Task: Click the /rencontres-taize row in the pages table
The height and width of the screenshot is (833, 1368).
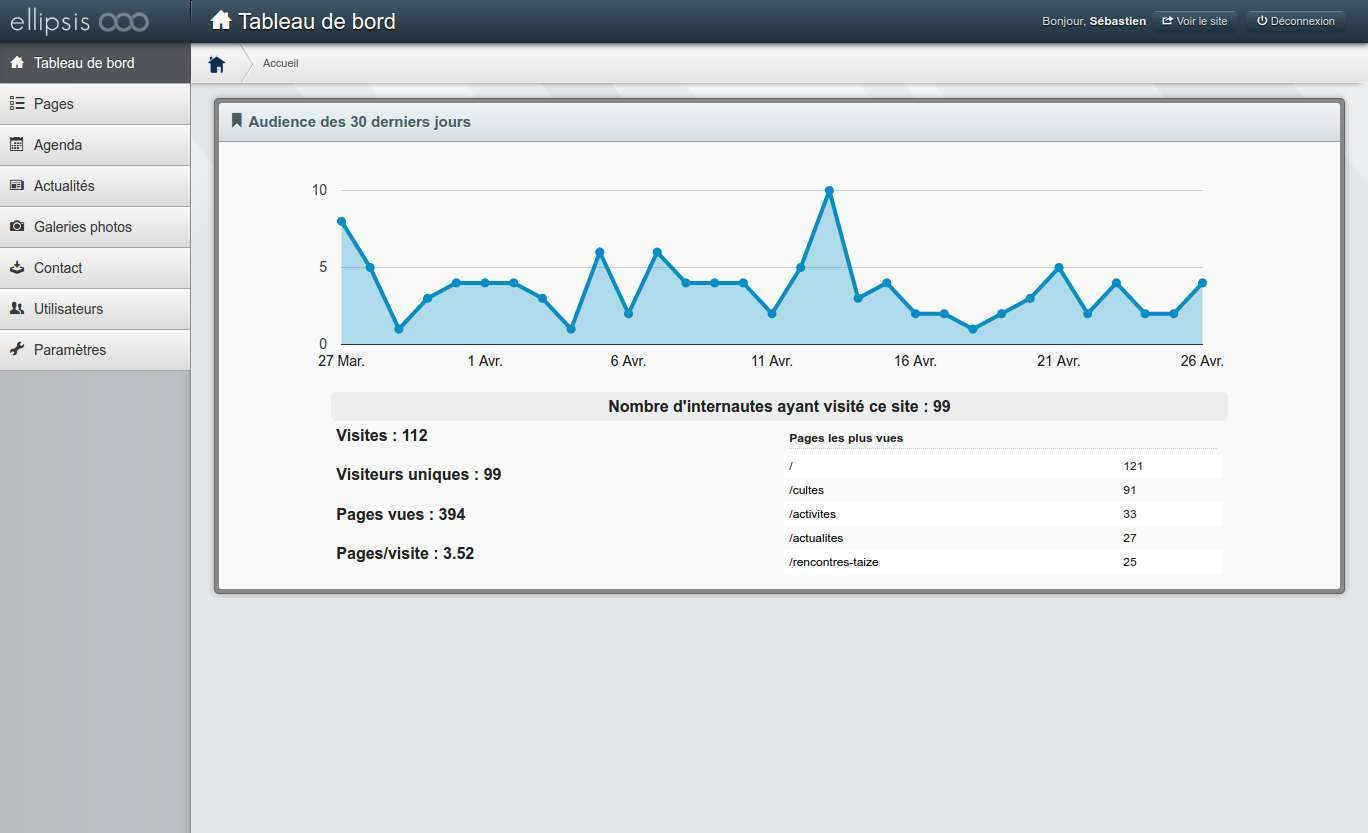Action: 1003,562
